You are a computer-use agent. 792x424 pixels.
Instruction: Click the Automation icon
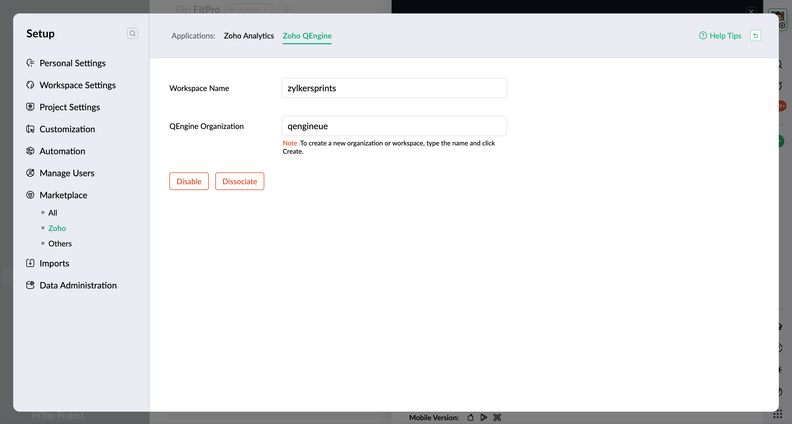pyautogui.click(x=30, y=151)
